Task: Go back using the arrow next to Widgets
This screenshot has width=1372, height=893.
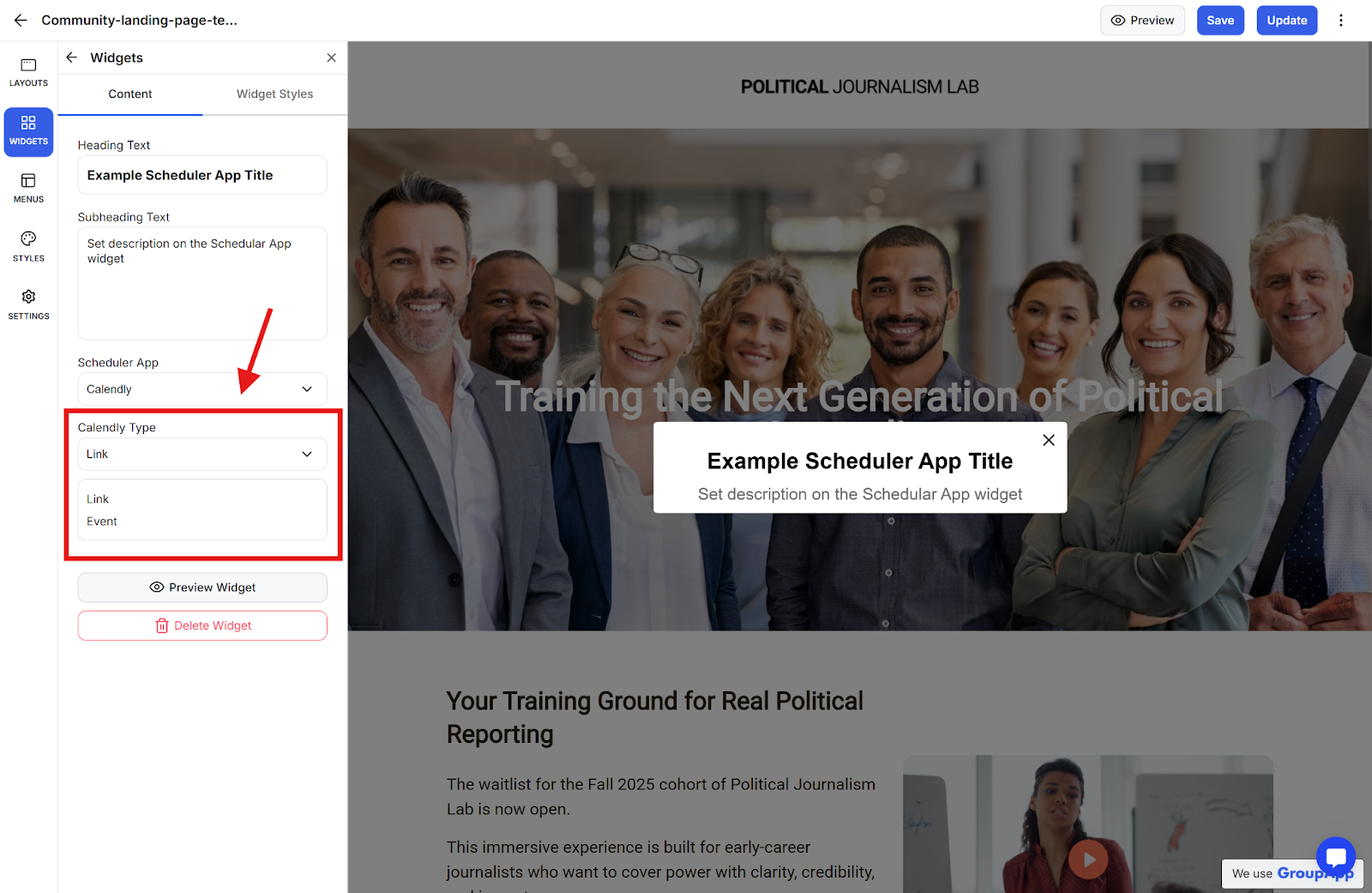Action: click(72, 57)
